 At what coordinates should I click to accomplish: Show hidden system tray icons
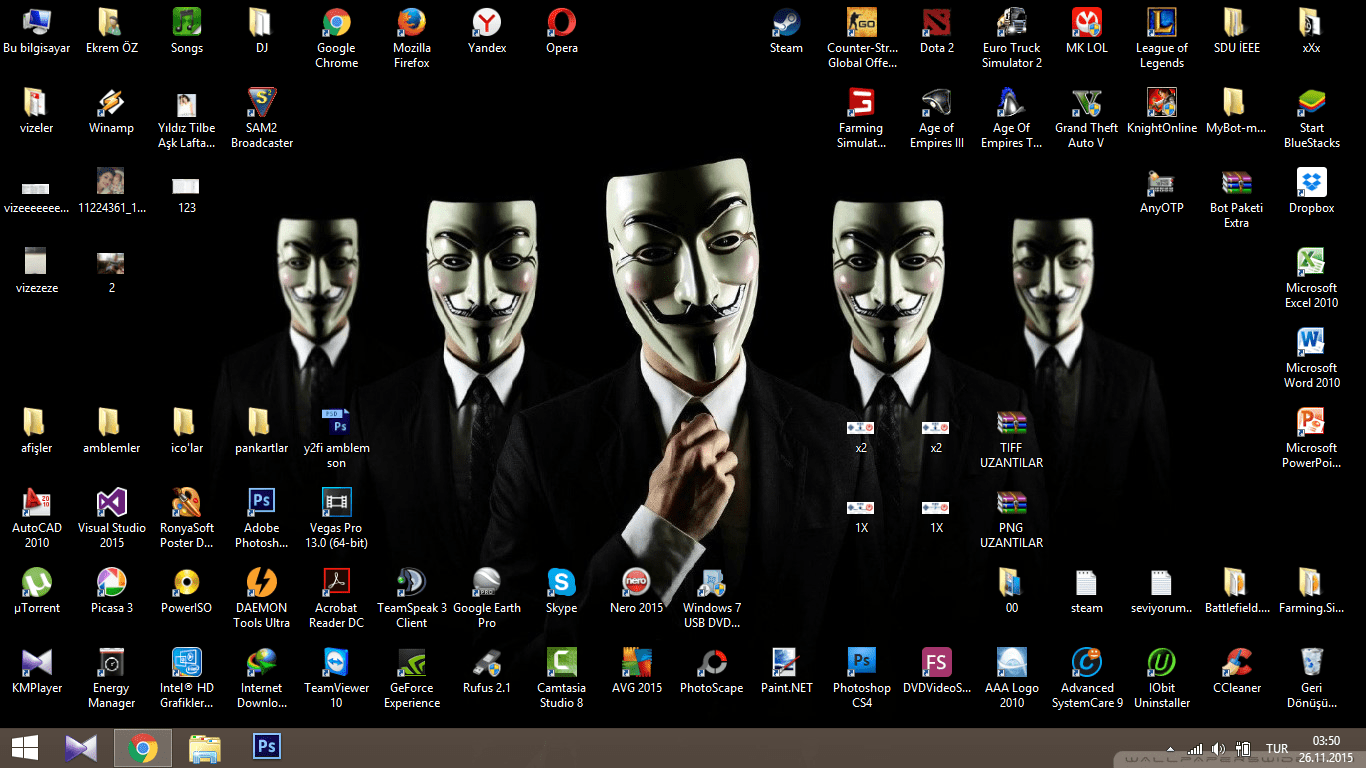pyautogui.click(x=1169, y=749)
